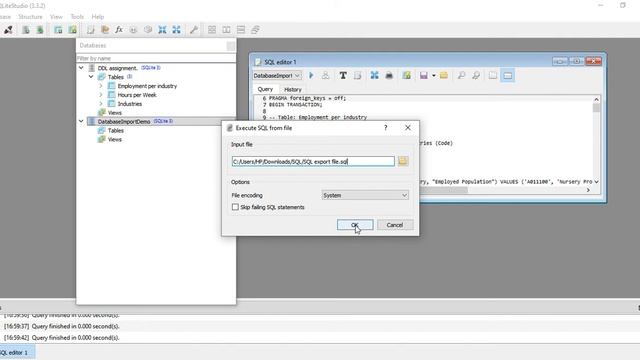Click OK in Execute SQL from file dialog
Screen dimensions: 640x360
click(x=355, y=225)
